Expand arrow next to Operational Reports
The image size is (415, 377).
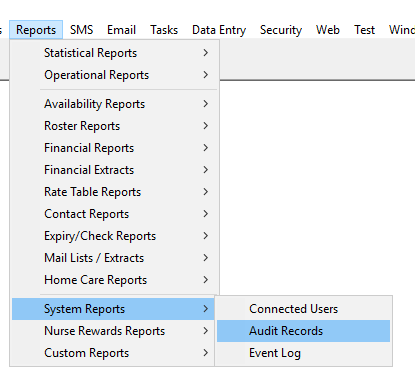(x=206, y=75)
